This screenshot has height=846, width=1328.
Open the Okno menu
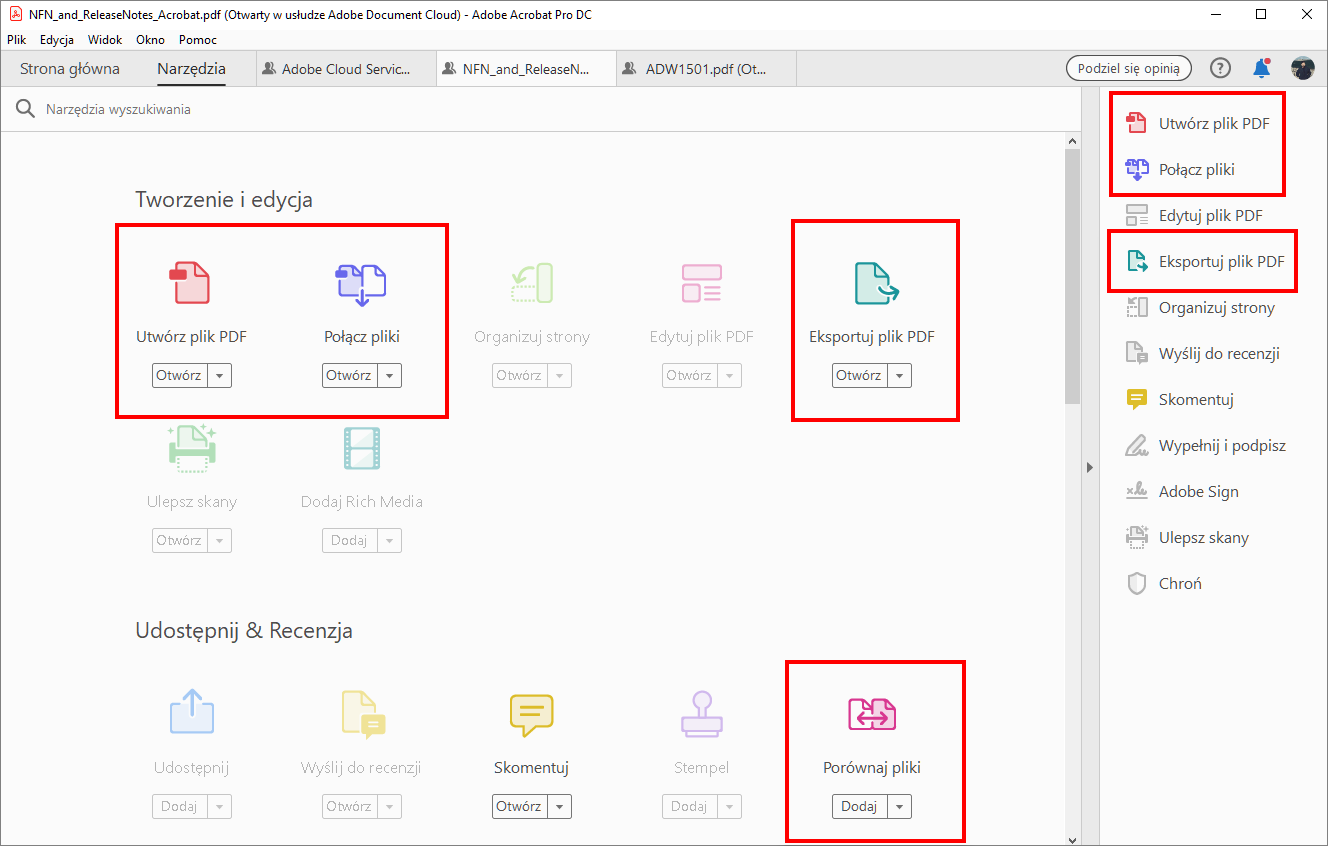[x=151, y=40]
